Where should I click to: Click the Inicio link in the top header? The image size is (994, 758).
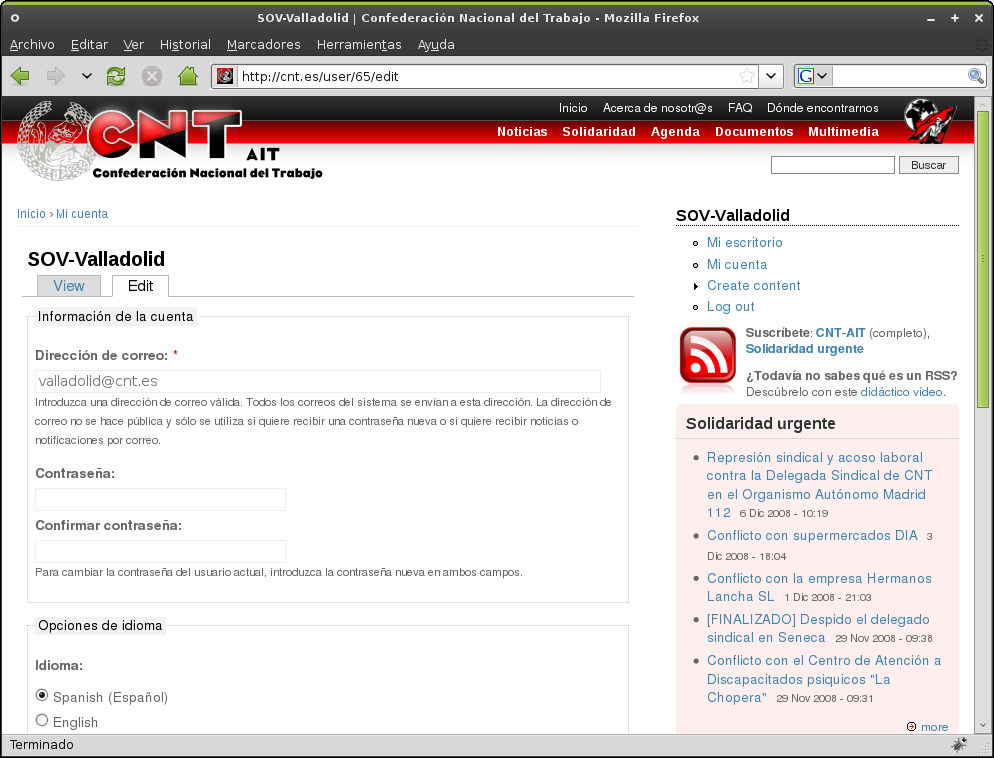573,108
